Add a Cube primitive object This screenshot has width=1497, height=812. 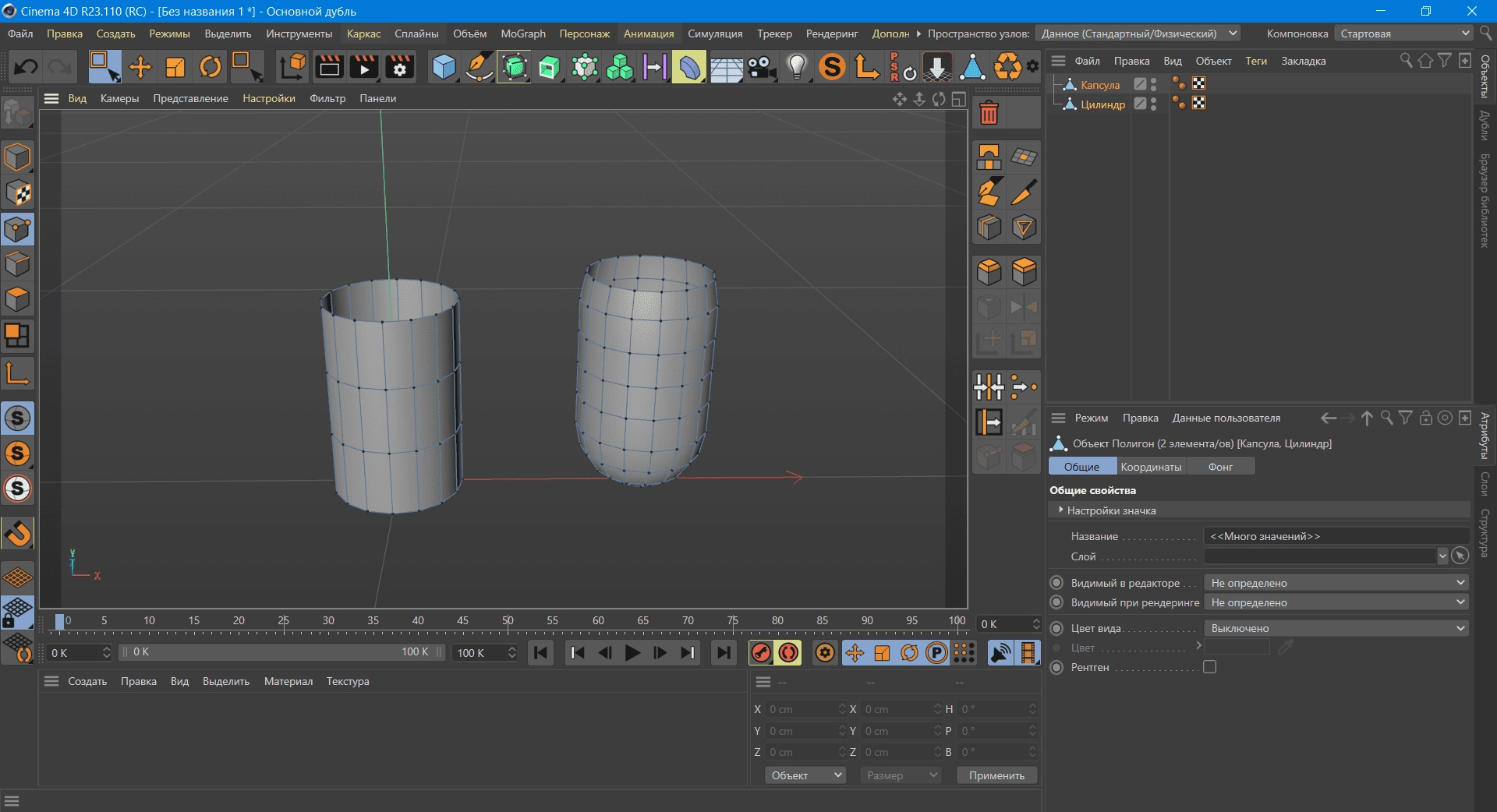point(444,67)
